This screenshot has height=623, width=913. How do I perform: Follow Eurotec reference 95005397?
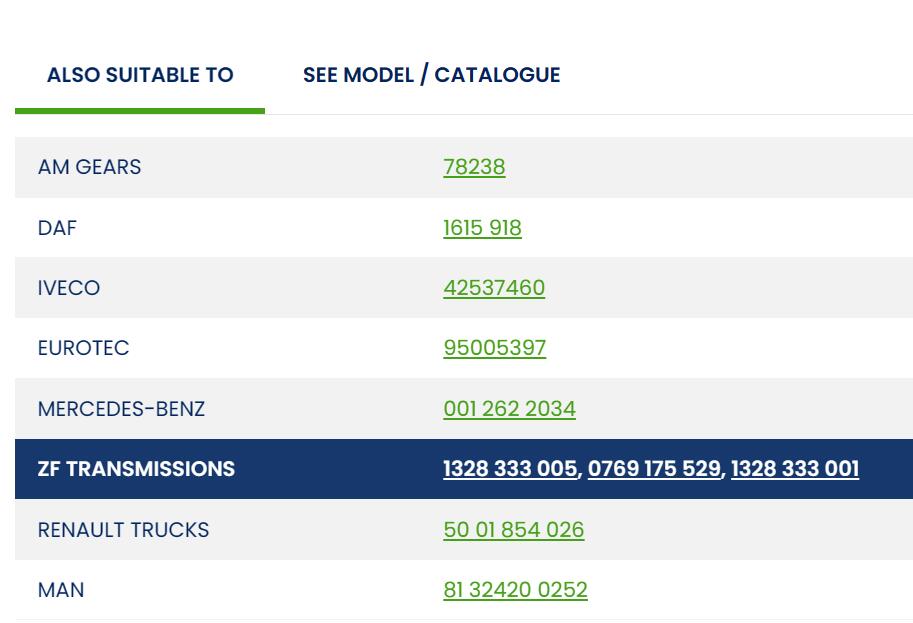tap(494, 348)
